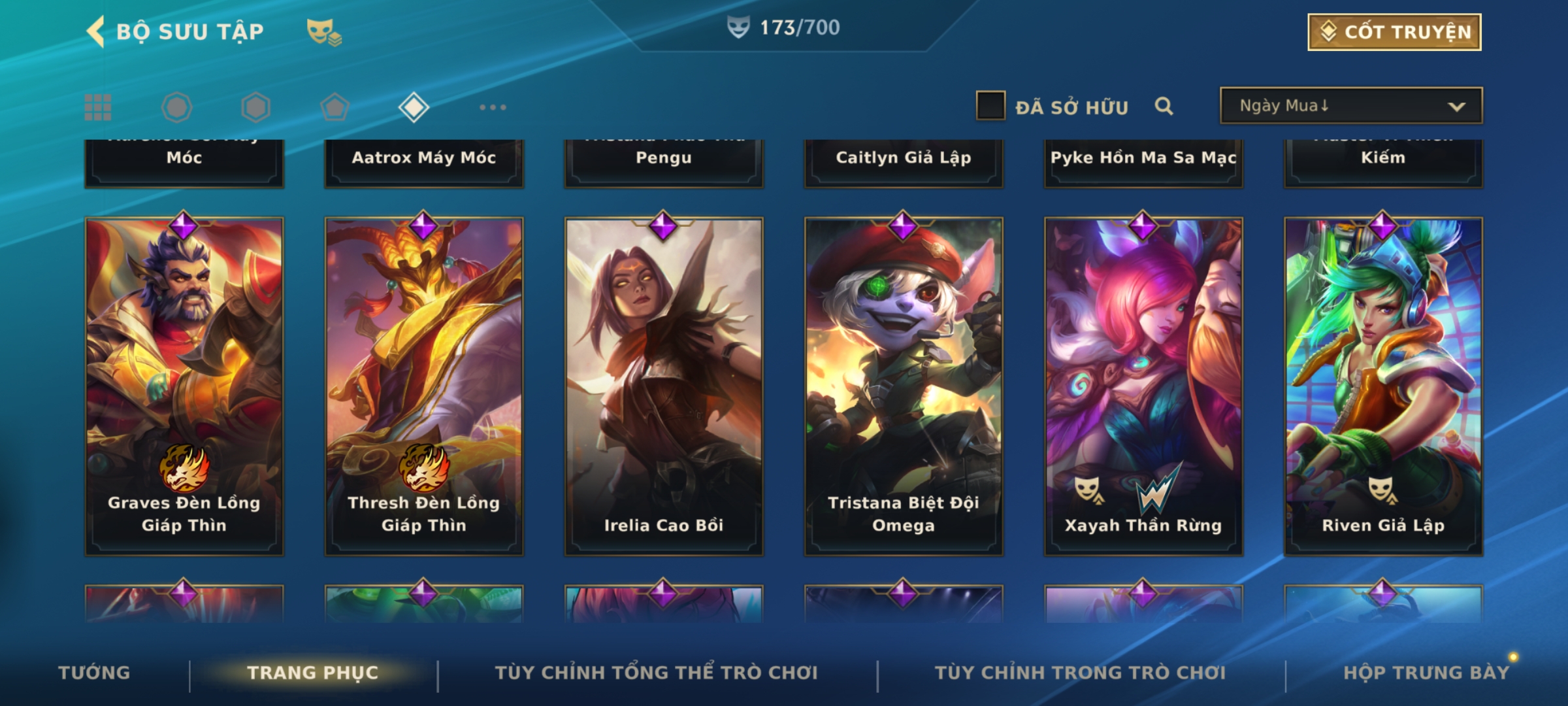The width and height of the screenshot is (1568, 706).
Task: Select the all-skins grid filter icon
Action: [x=98, y=107]
